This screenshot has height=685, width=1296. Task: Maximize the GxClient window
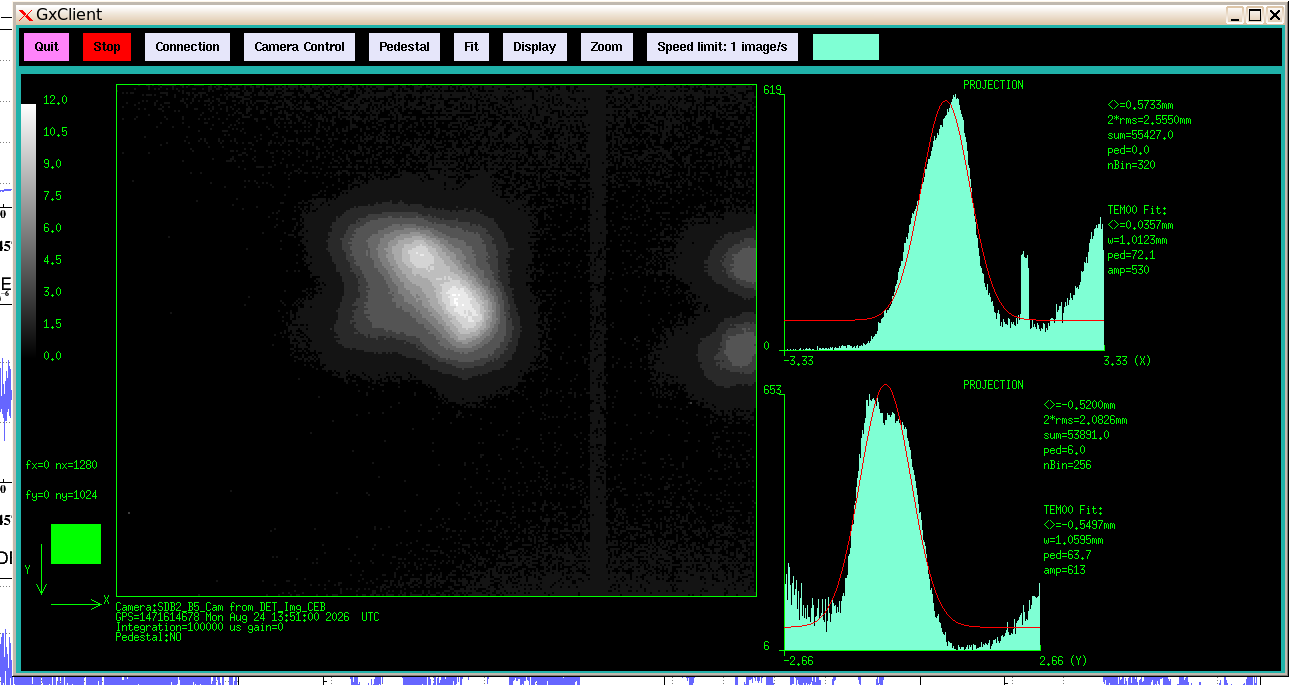[1255, 15]
